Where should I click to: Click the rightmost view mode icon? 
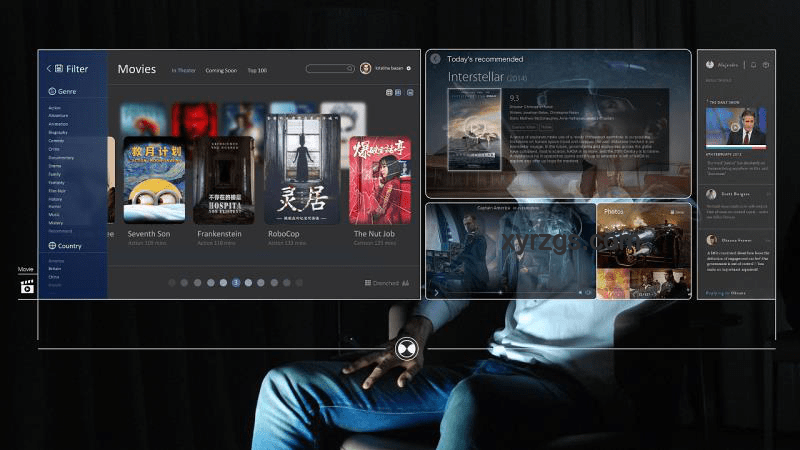point(410,92)
